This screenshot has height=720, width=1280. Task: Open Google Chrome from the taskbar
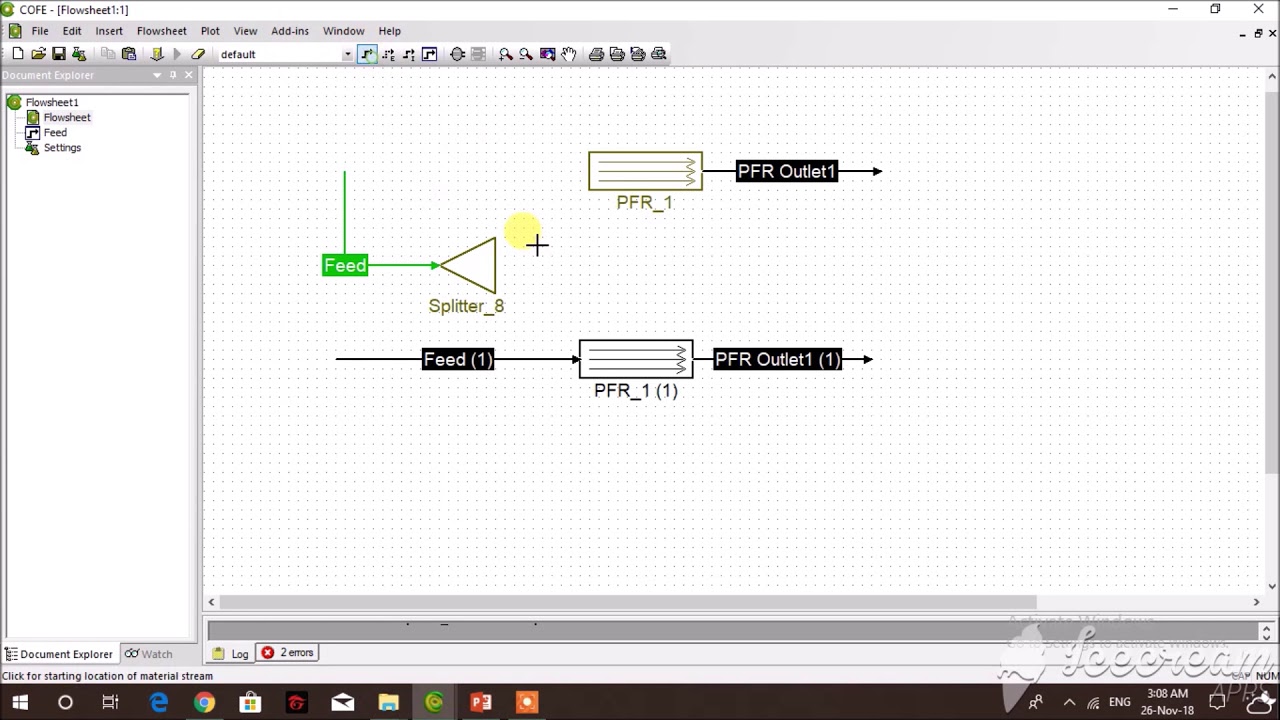pos(204,702)
